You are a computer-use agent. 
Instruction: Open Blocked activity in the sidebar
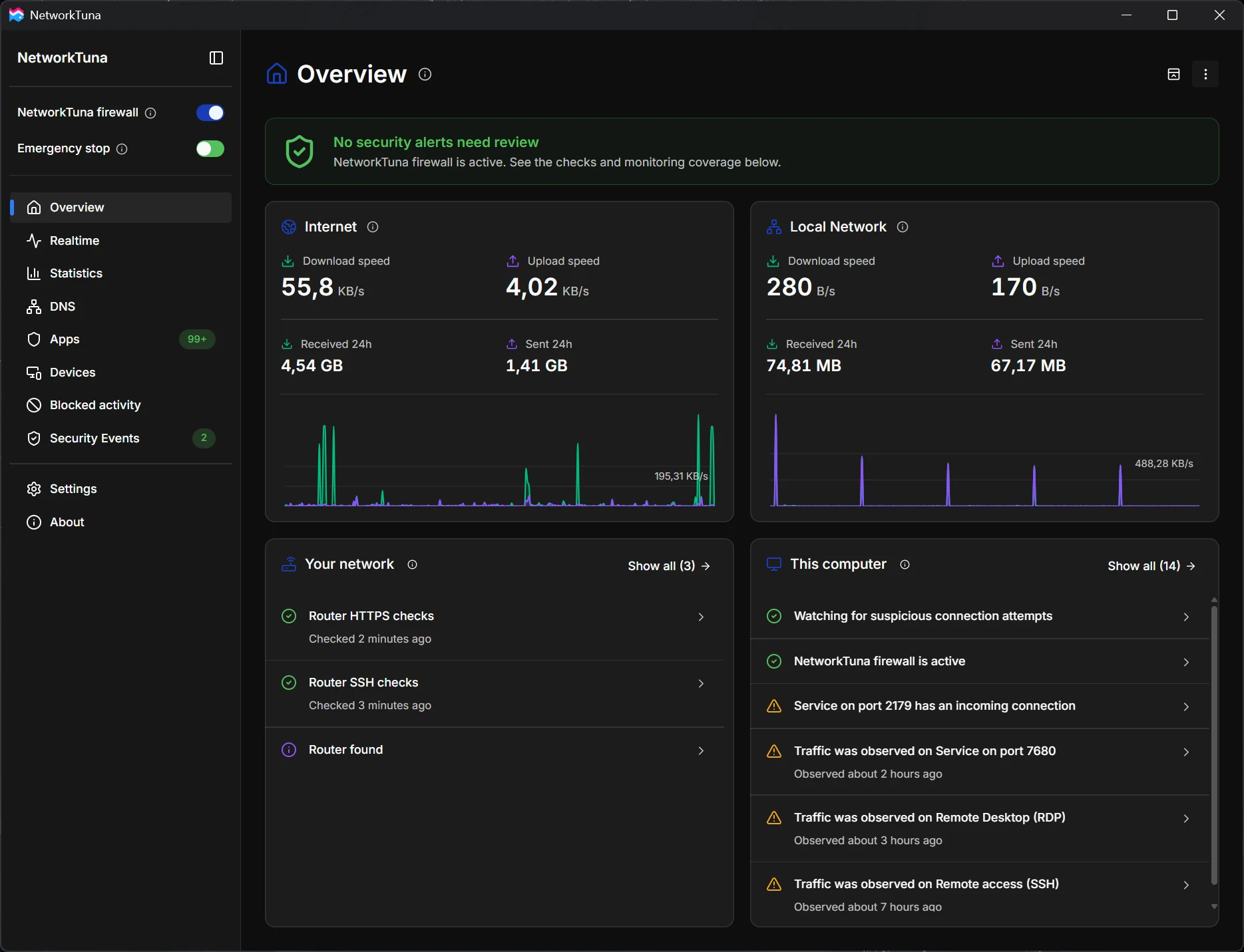click(120, 405)
